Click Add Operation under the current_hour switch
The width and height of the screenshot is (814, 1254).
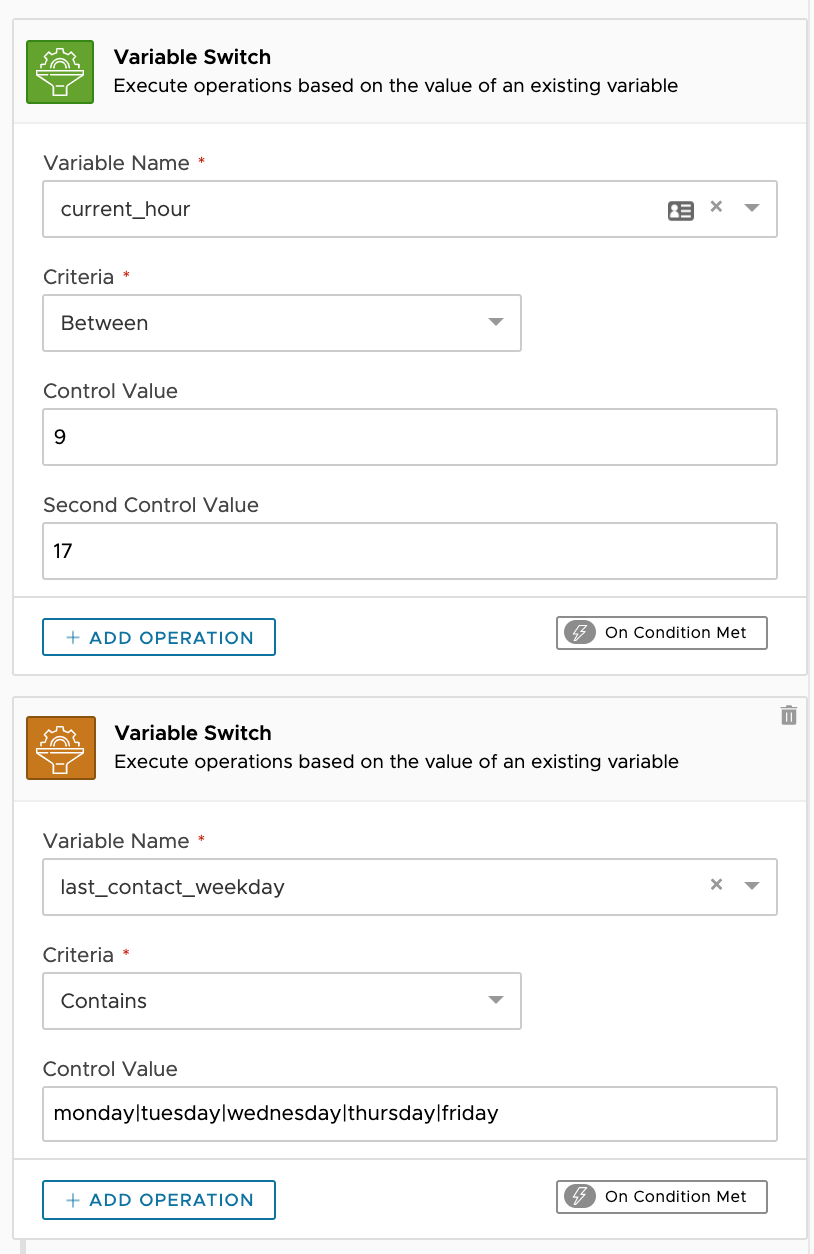click(x=159, y=637)
